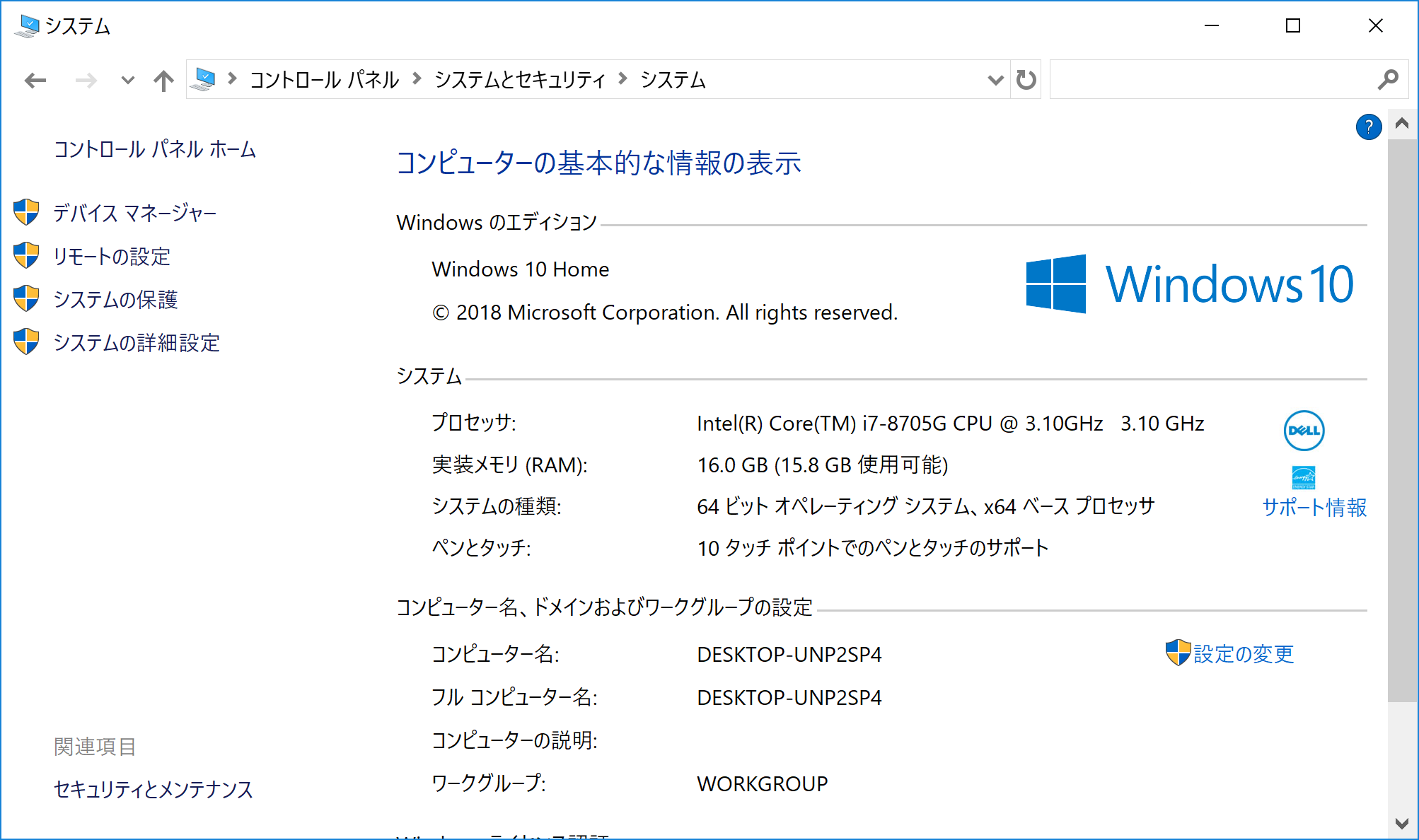
Task: Open コントロール パネル ホーム link
Action: pyautogui.click(x=155, y=149)
